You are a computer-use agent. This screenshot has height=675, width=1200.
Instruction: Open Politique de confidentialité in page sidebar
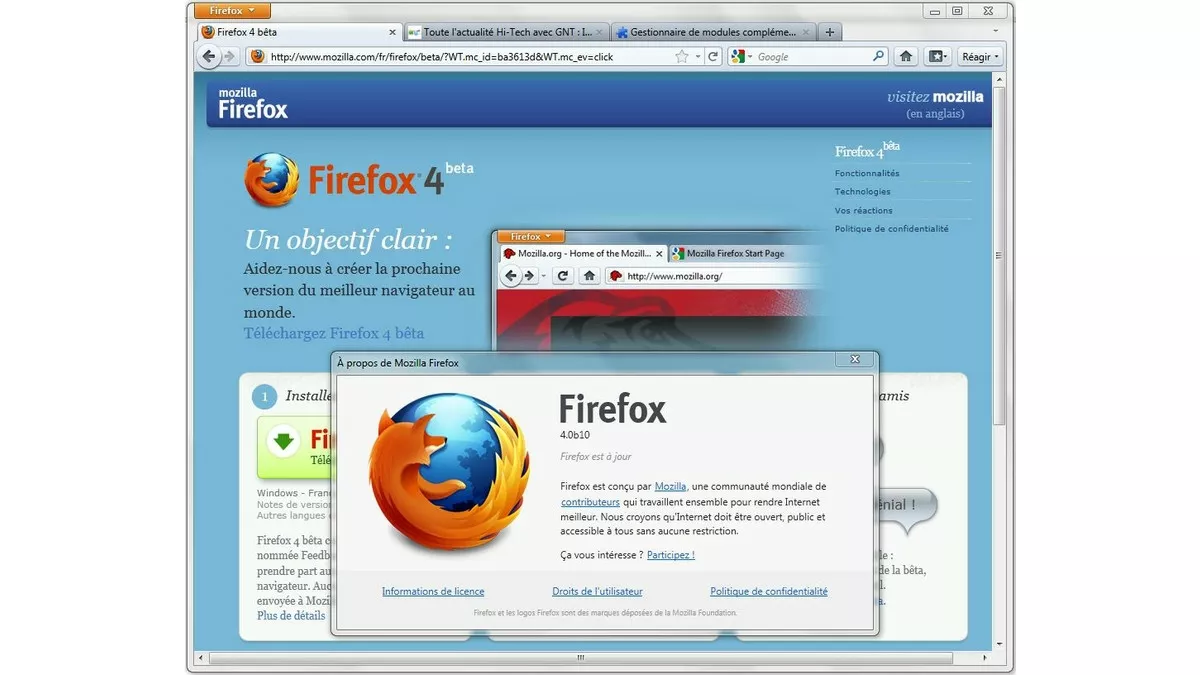click(892, 229)
